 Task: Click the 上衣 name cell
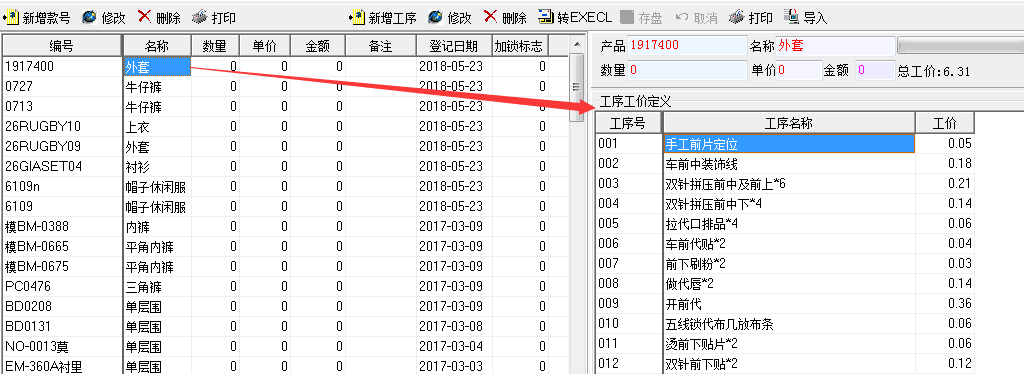point(157,127)
